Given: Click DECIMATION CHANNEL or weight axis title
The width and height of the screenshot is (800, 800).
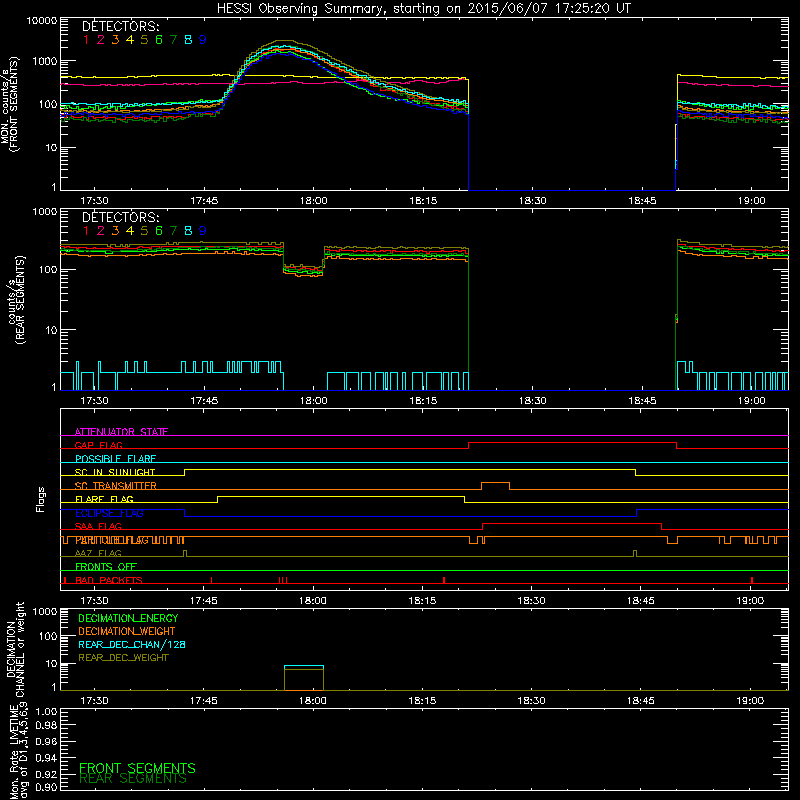Looking at the screenshot, I should [x=14, y=649].
